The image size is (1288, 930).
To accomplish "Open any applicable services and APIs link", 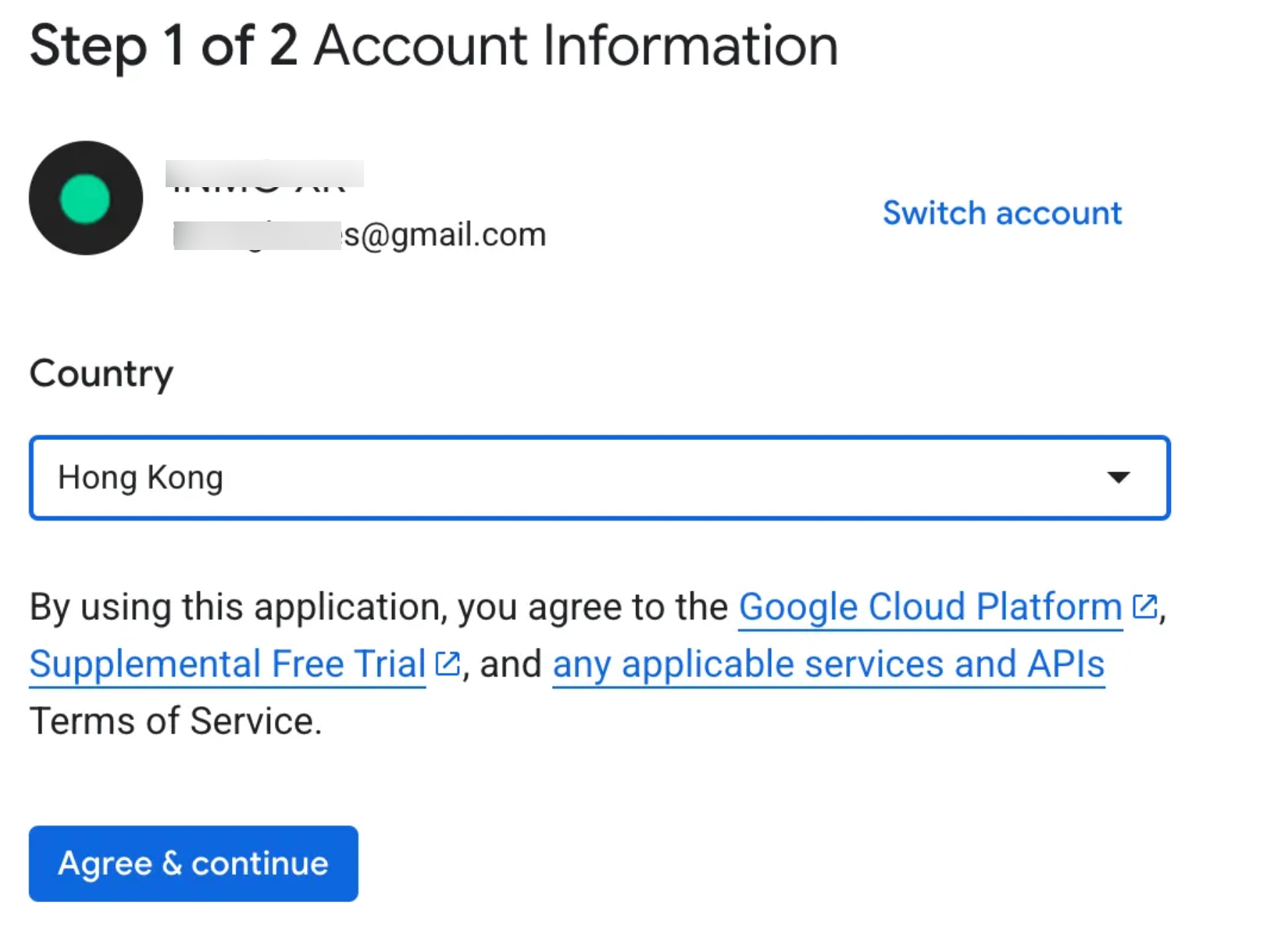I will tap(828, 664).
